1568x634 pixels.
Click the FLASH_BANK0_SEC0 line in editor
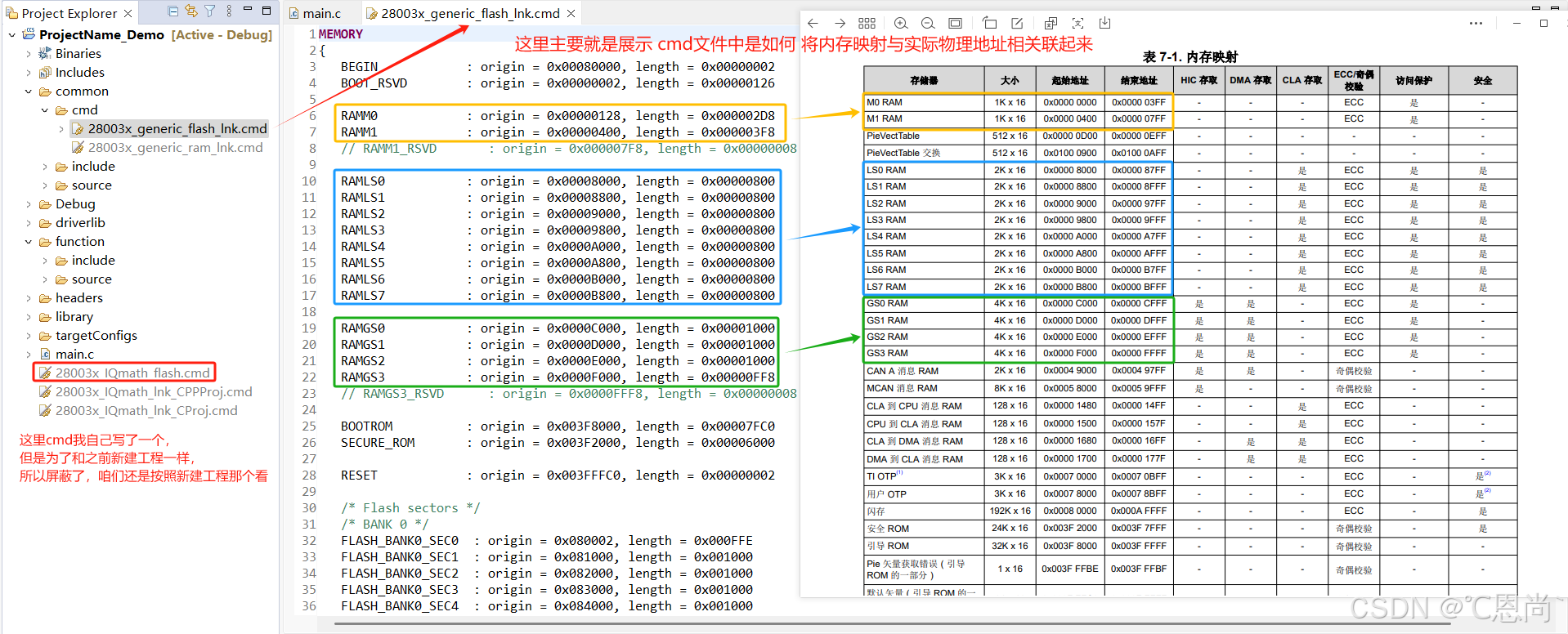click(x=546, y=541)
